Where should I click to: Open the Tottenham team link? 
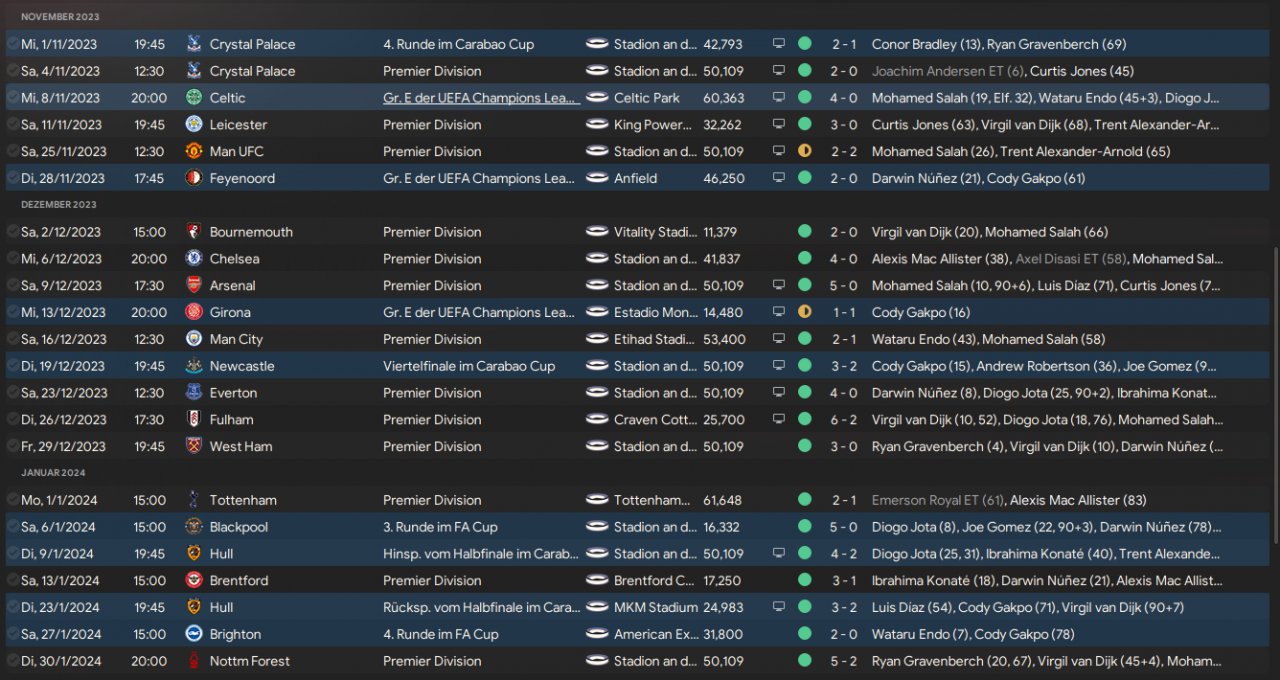[243, 500]
